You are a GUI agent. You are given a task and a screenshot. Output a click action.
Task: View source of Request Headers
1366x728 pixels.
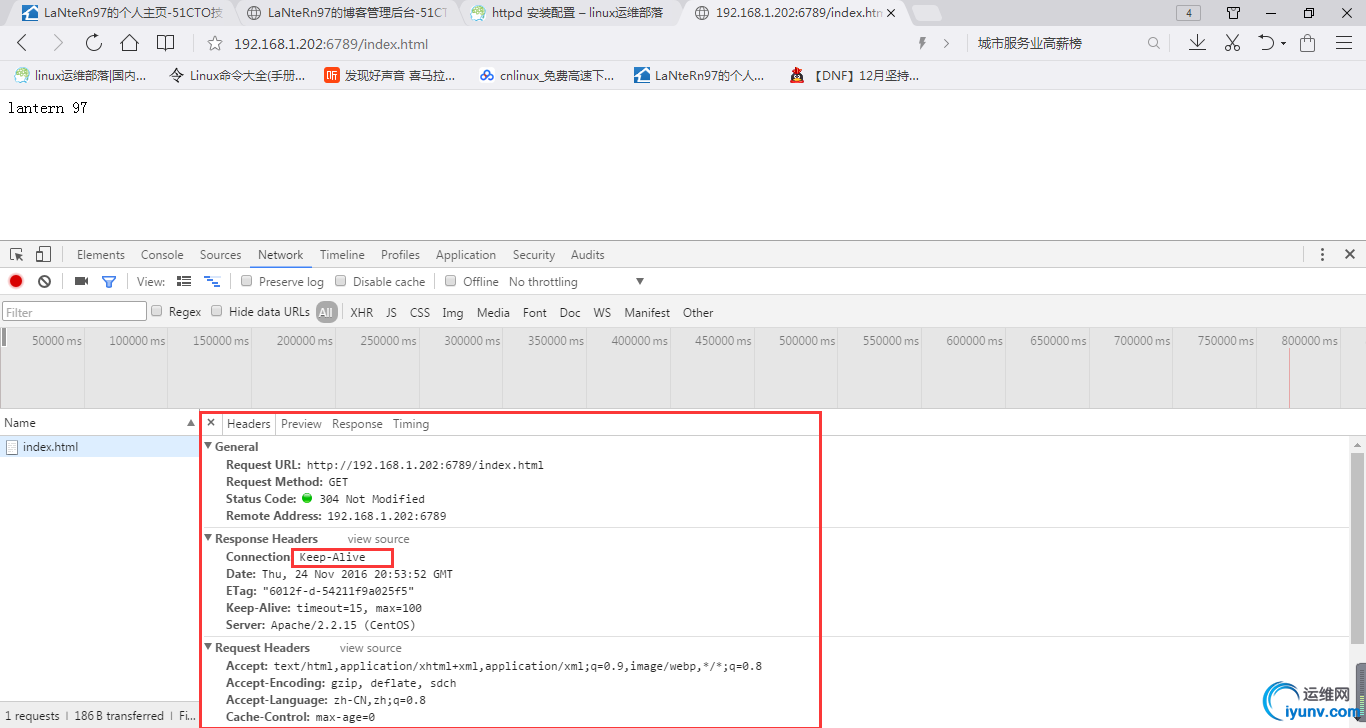371,647
